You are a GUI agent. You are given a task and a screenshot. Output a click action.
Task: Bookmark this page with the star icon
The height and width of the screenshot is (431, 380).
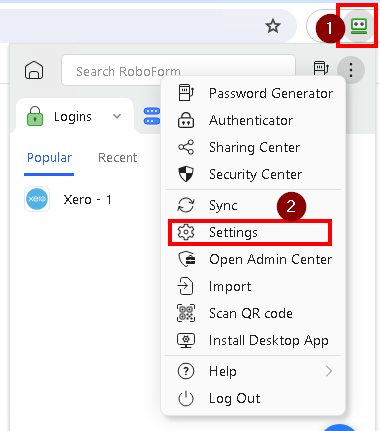273,26
